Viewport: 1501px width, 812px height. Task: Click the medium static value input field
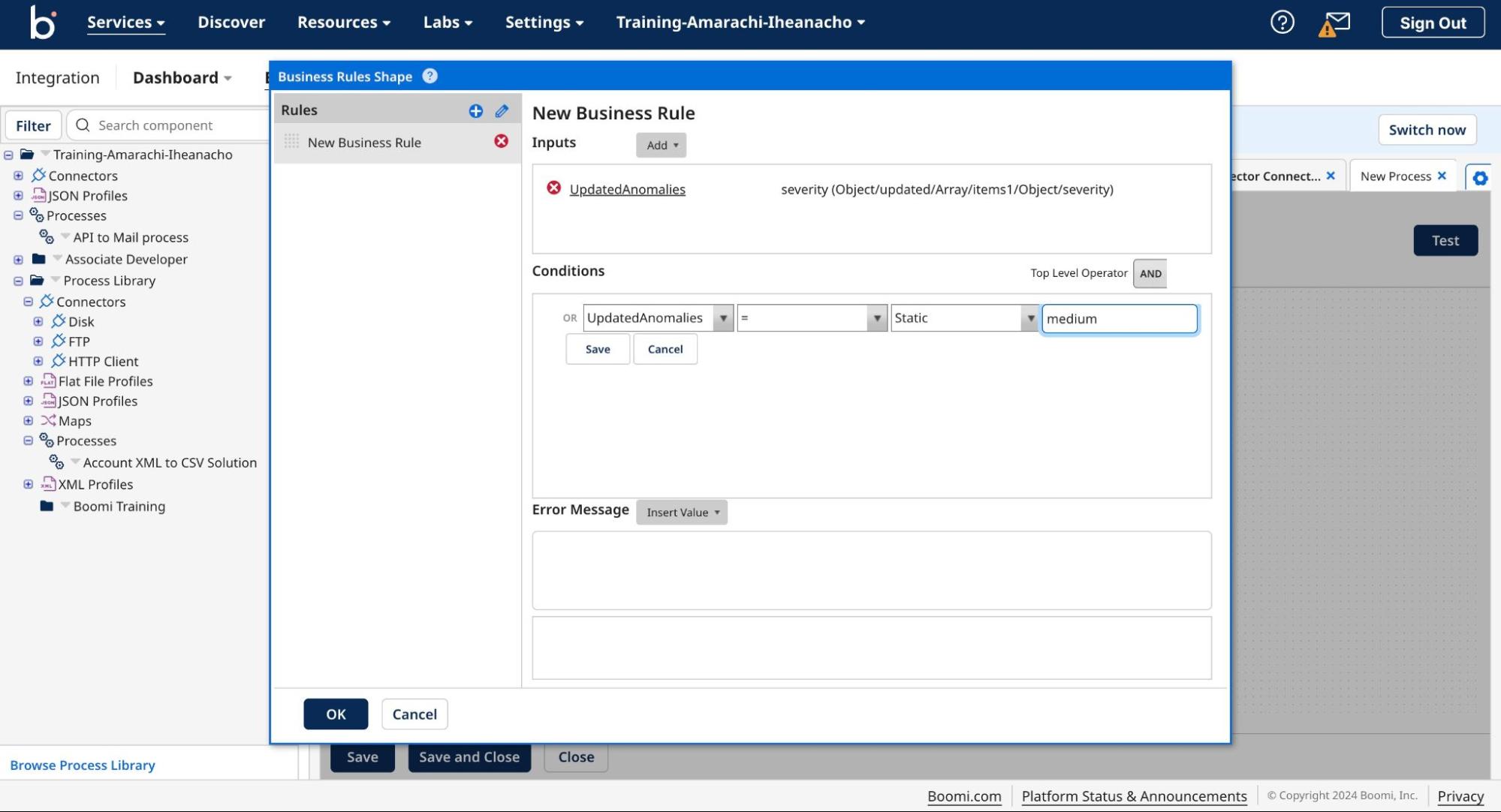tap(1118, 317)
